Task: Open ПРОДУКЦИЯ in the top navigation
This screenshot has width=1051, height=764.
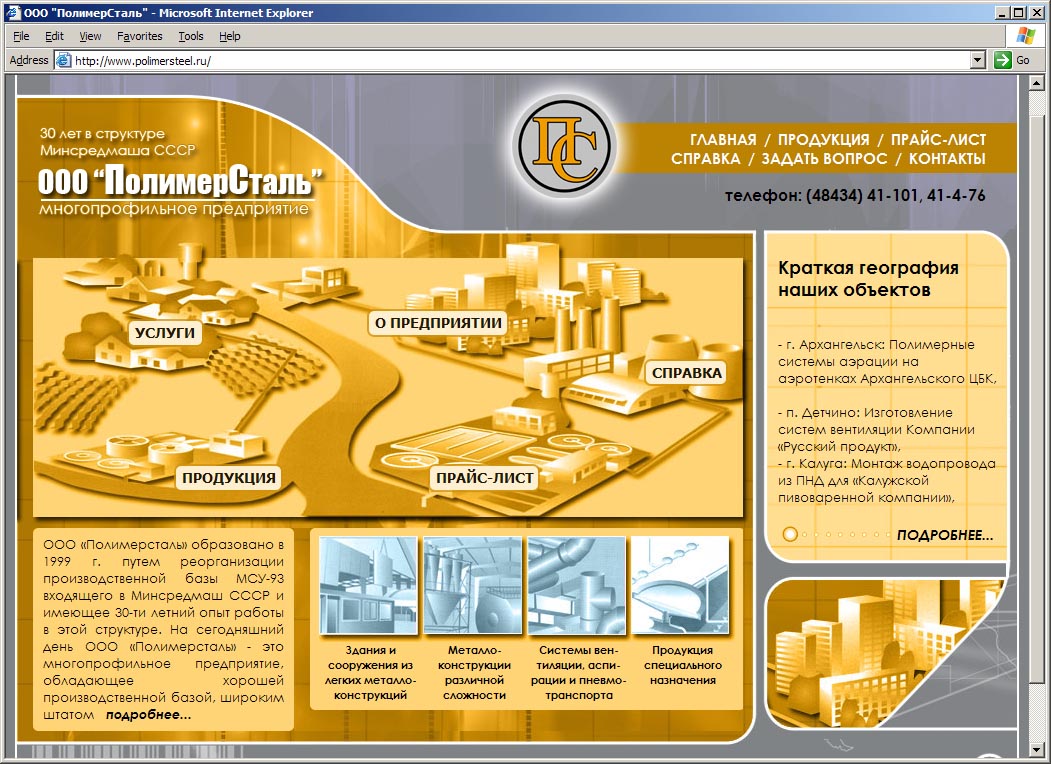Action: coord(823,139)
